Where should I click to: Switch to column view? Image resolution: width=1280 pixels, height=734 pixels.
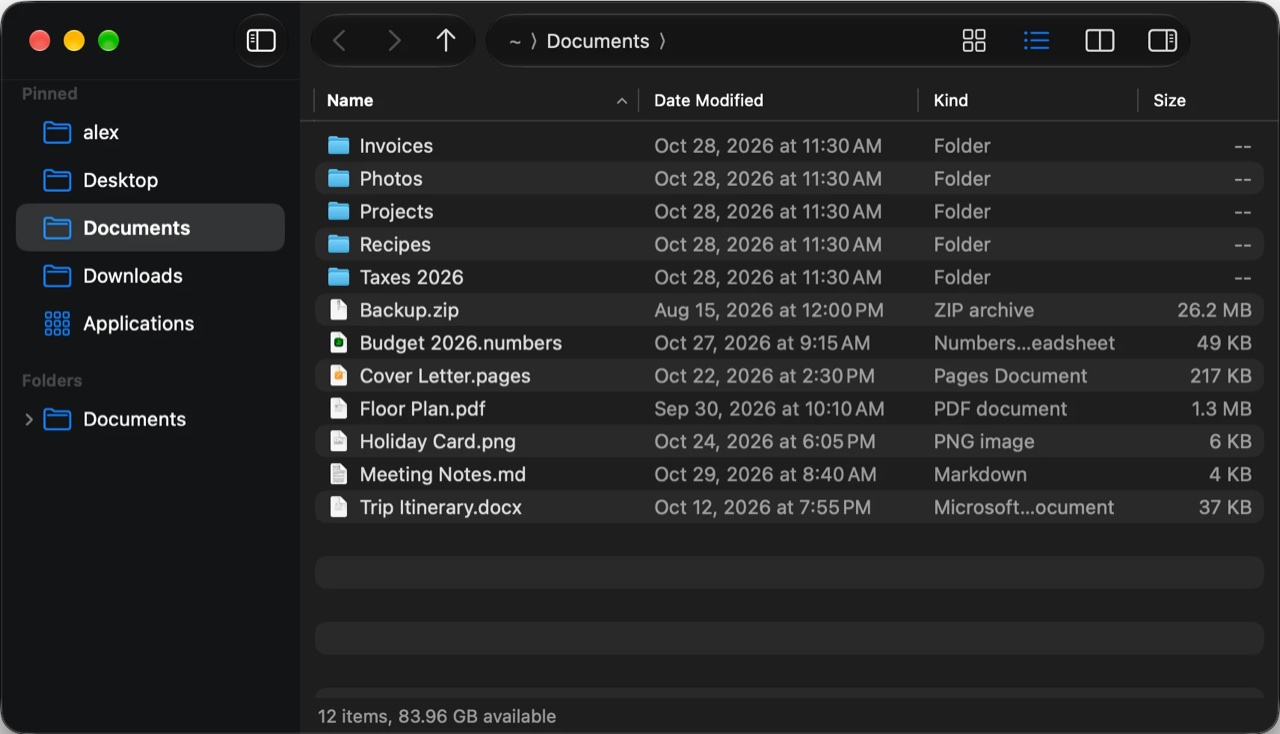pos(1100,40)
